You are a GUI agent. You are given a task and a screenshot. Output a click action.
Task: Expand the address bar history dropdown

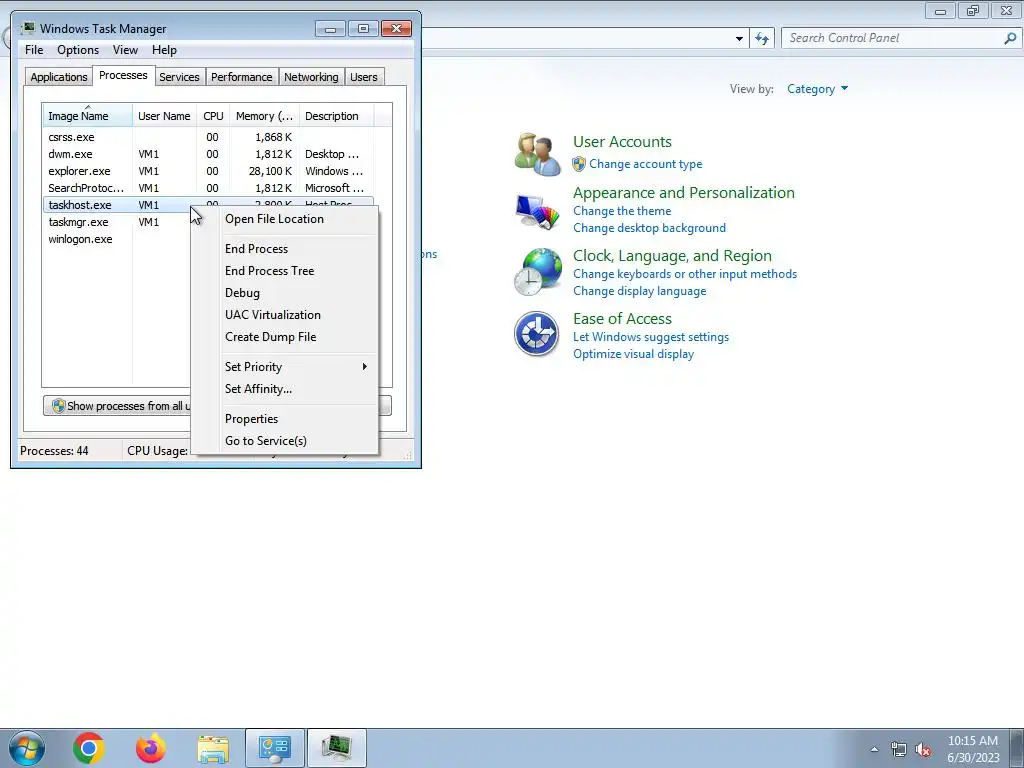click(x=739, y=39)
